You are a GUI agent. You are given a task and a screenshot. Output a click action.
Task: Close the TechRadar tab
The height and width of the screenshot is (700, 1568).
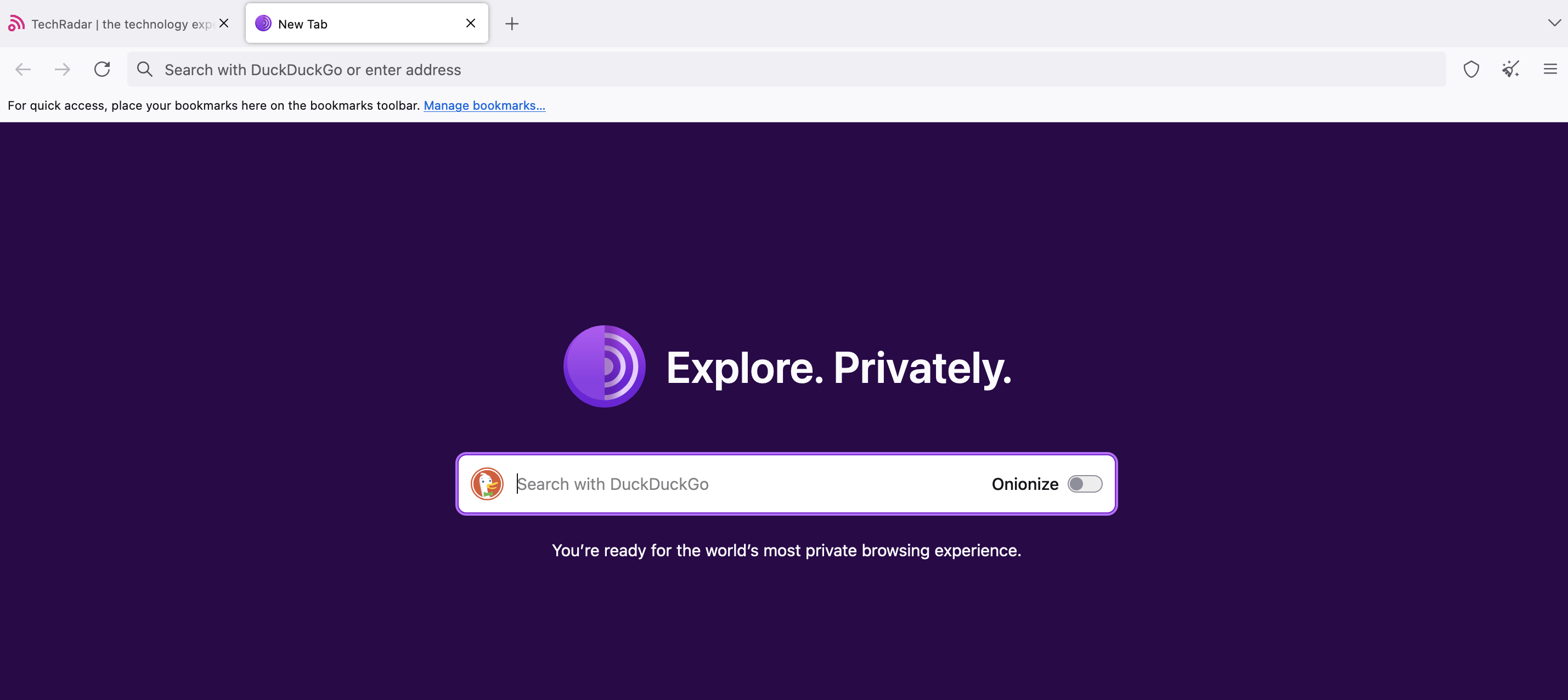click(224, 23)
